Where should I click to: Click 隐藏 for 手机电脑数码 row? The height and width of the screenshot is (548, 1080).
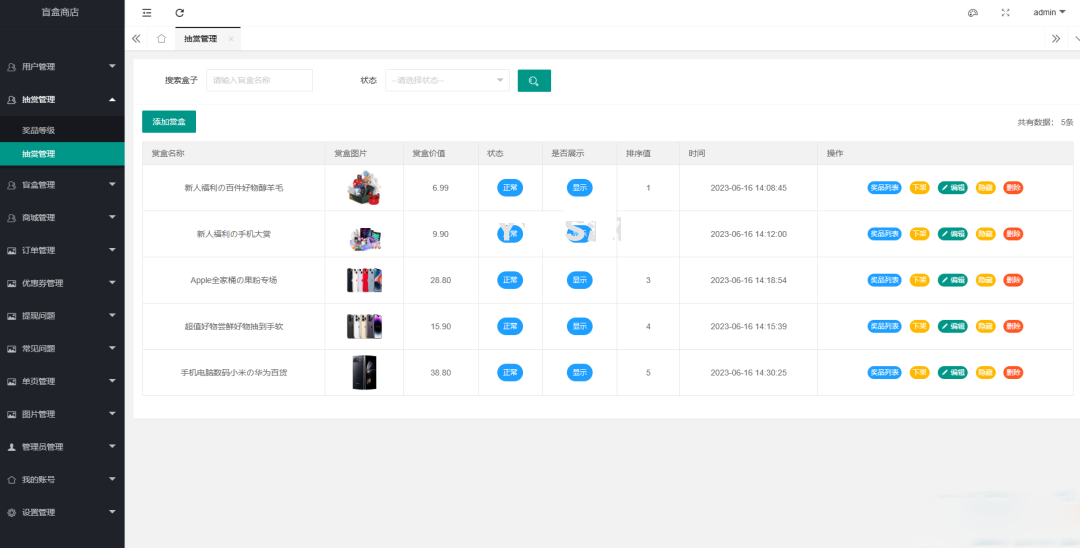pos(985,373)
